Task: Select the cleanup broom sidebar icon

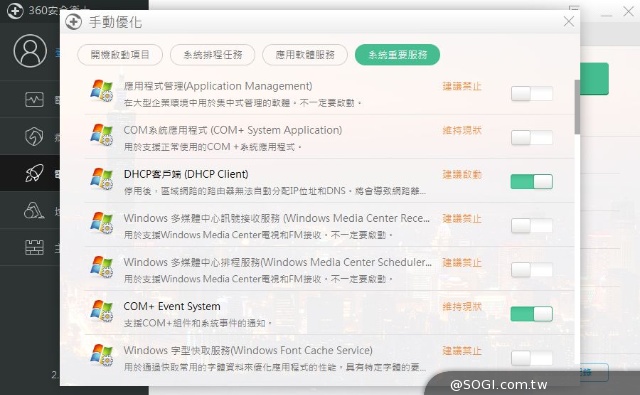Action: tap(34, 211)
